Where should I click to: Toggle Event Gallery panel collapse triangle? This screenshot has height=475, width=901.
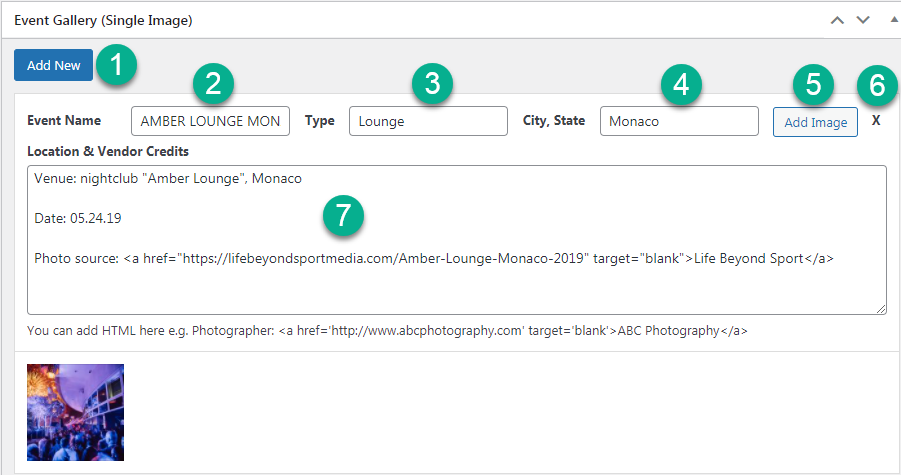click(x=895, y=20)
